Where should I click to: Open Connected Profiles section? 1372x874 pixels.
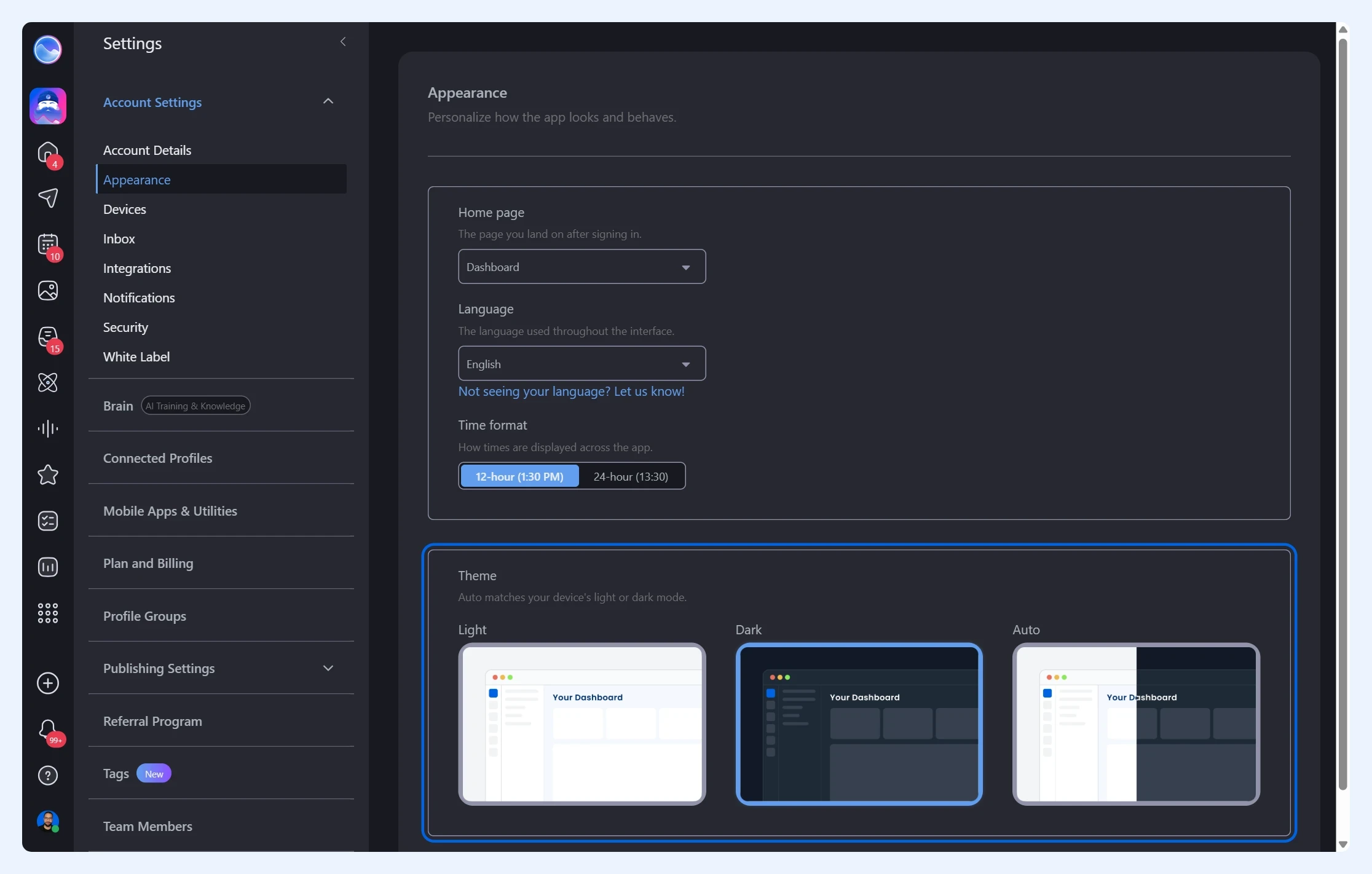point(157,458)
